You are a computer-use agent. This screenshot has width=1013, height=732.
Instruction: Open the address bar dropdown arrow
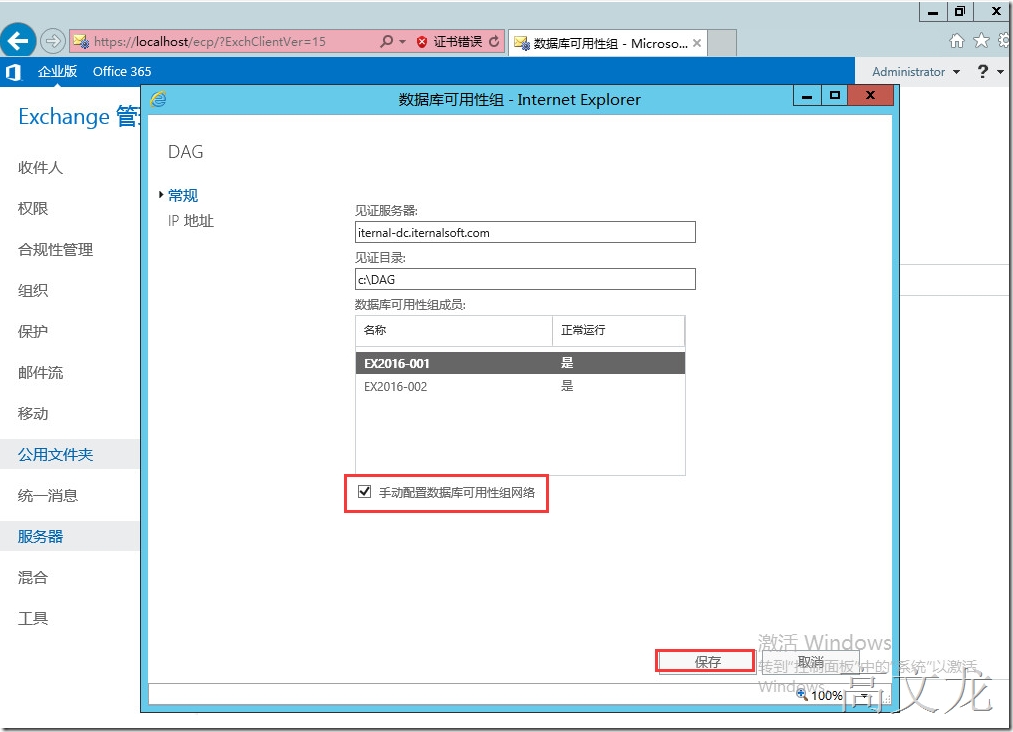tap(402, 41)
